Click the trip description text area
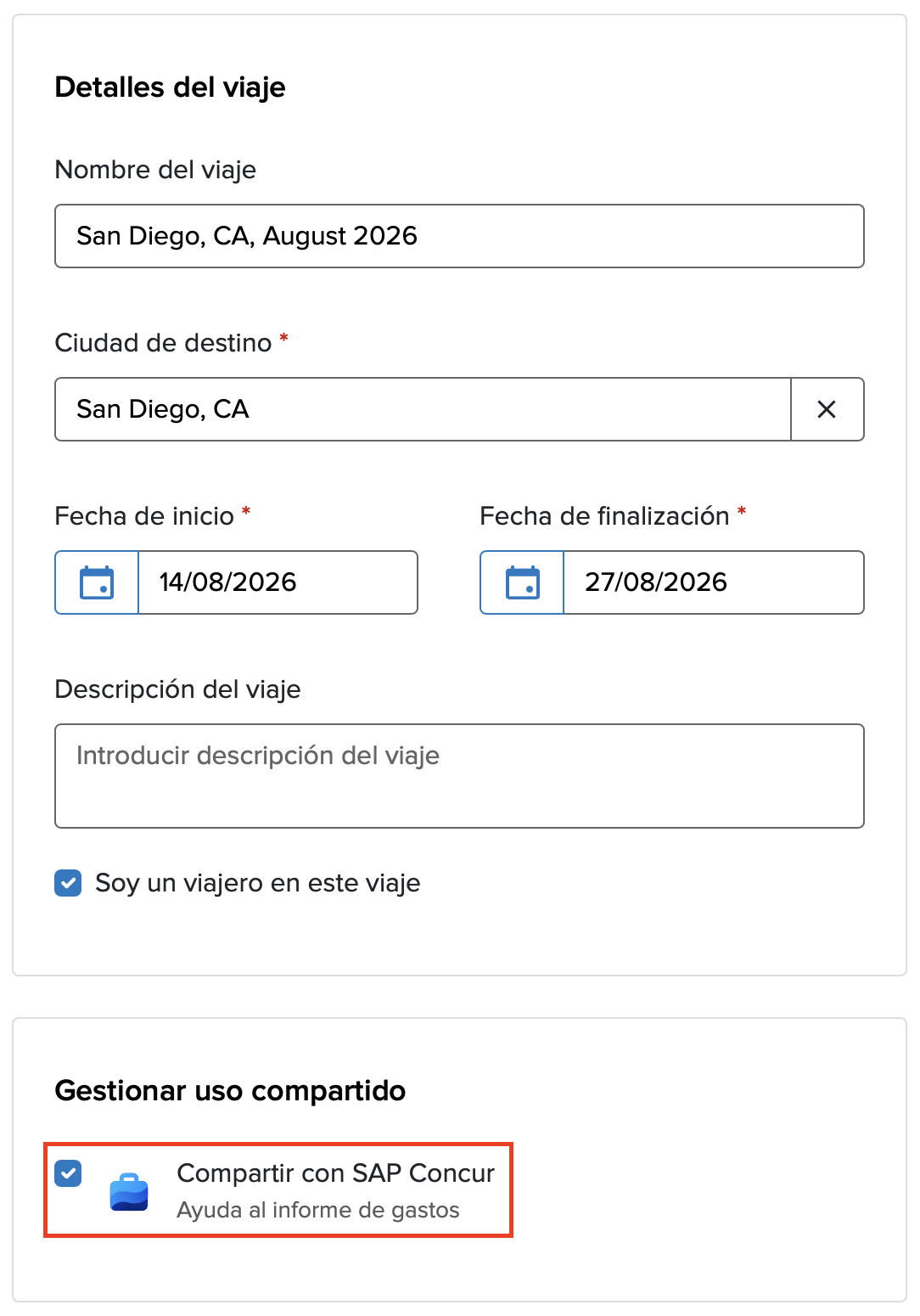 459,776
